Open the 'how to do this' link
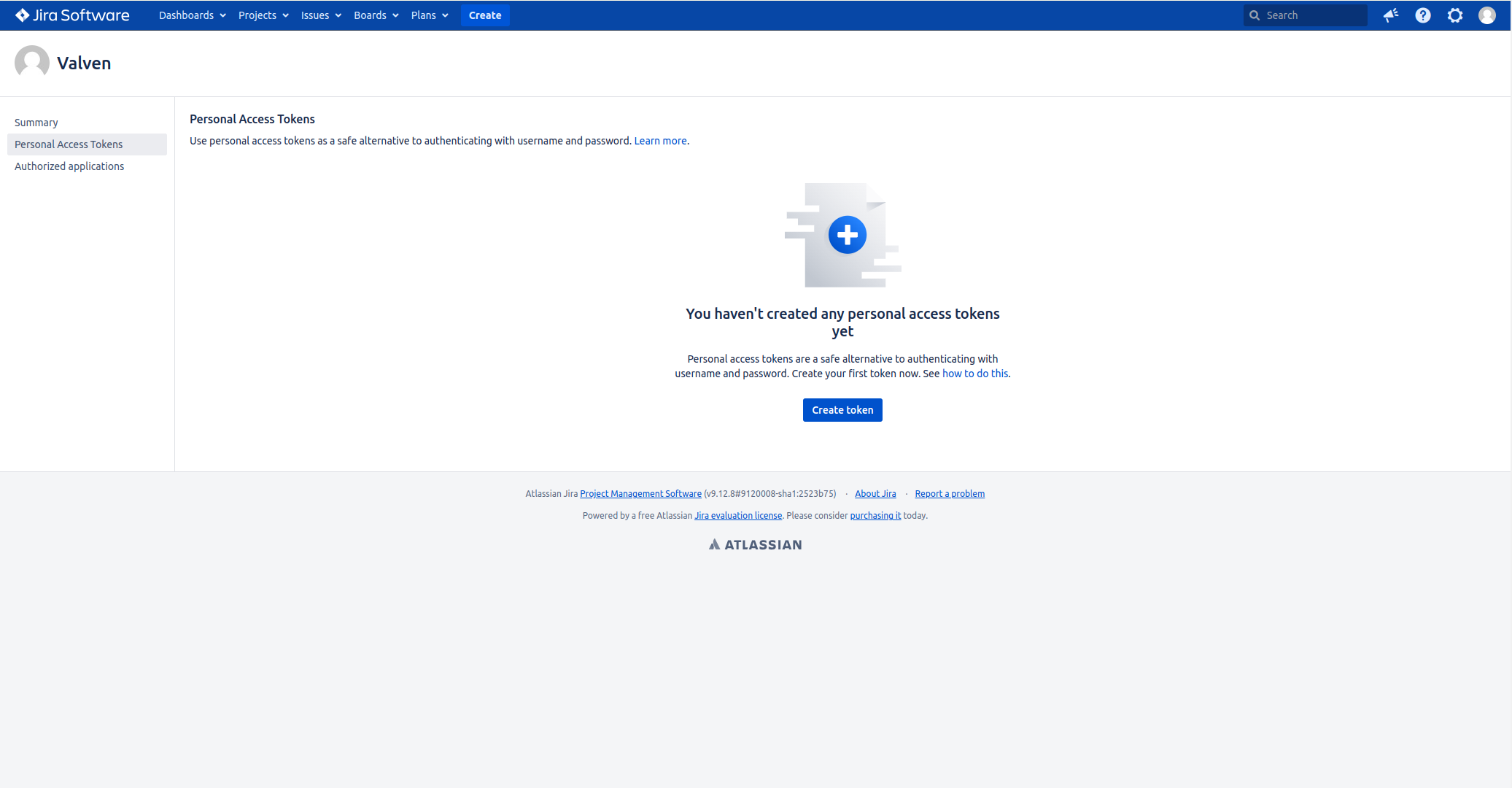The height and width of the screenshot is (788, 1512). (975, 374)
